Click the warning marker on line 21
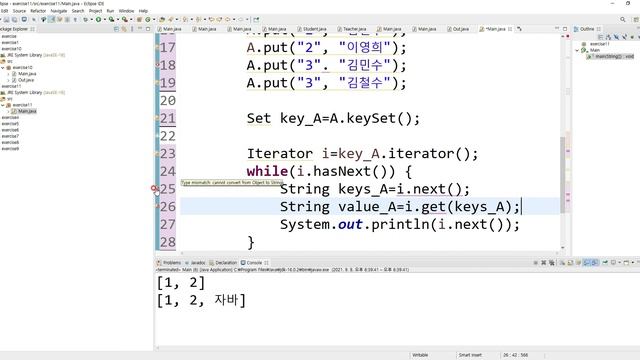 click(157, 118)
